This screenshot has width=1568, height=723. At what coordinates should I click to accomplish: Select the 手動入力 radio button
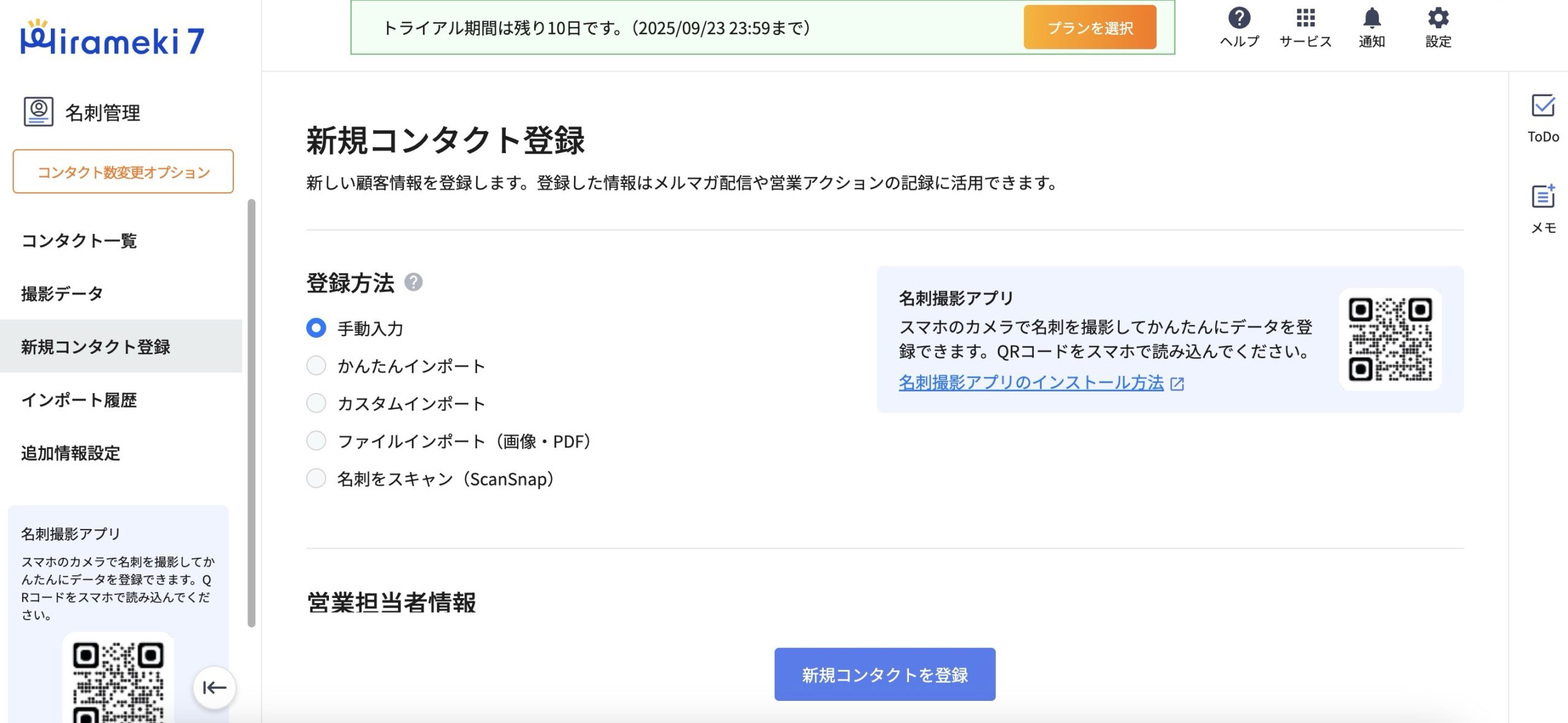[x=316, y=328]
